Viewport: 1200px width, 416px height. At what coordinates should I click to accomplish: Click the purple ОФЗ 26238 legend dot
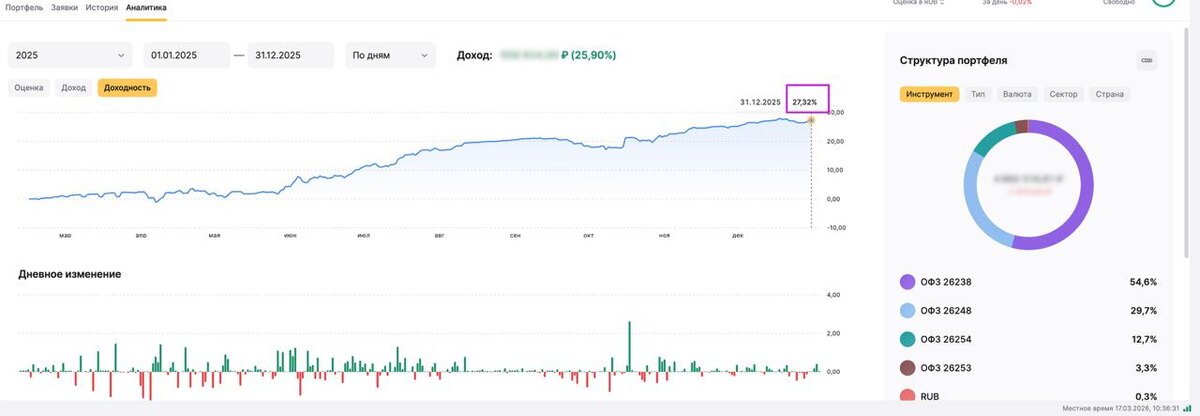point(908,282)
